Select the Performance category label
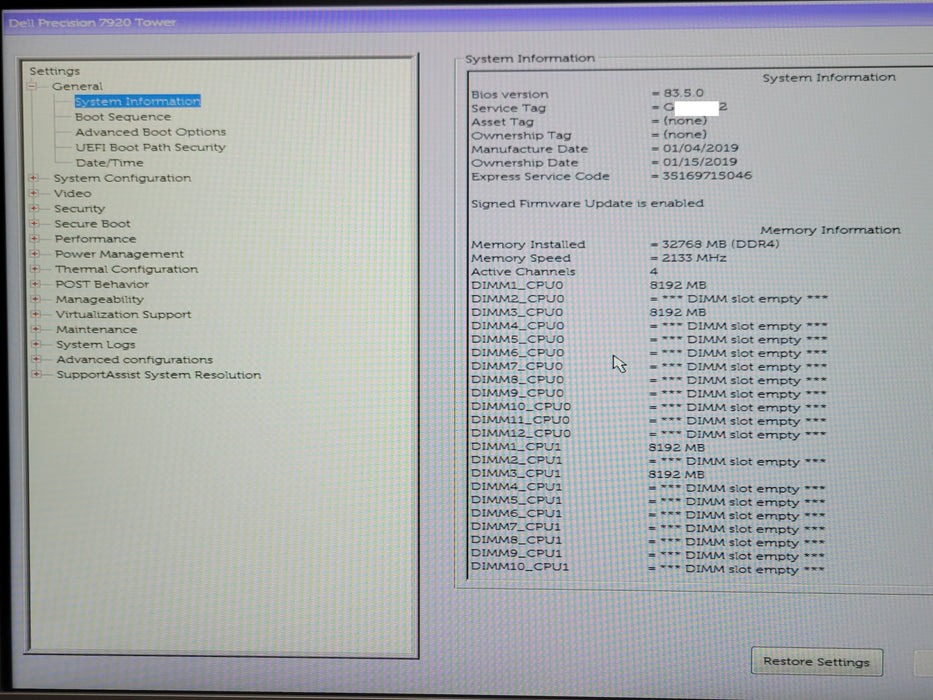This screenshot has width=933, height=700. click(95, 239)
